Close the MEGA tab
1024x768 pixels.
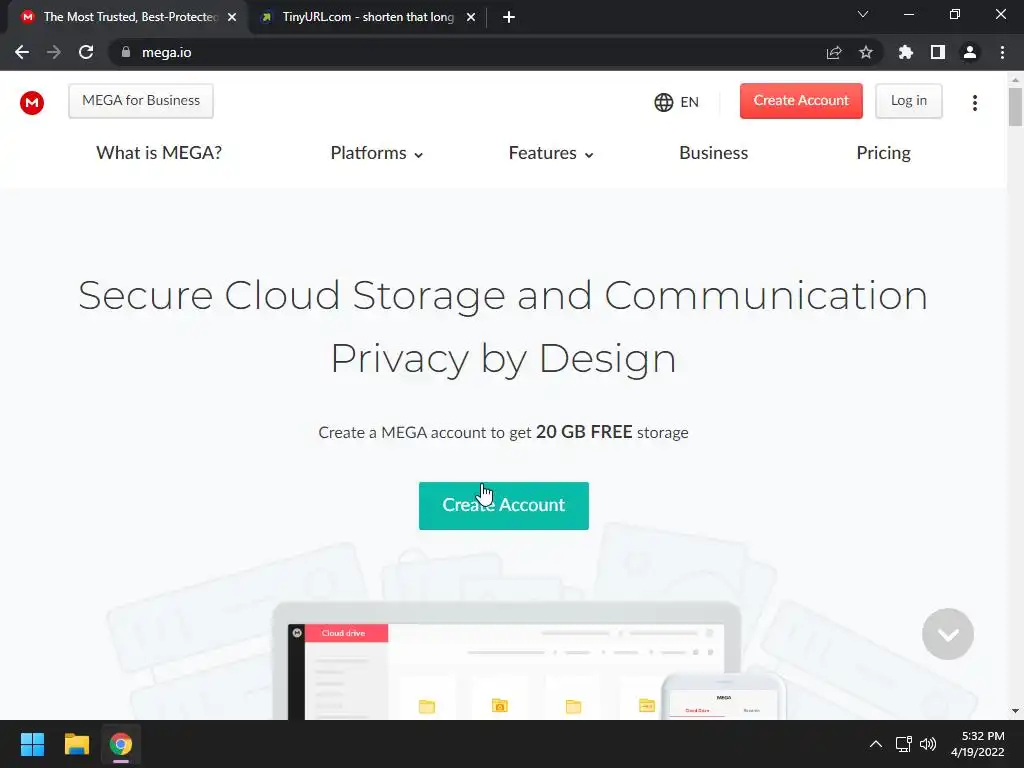(232, 17)
